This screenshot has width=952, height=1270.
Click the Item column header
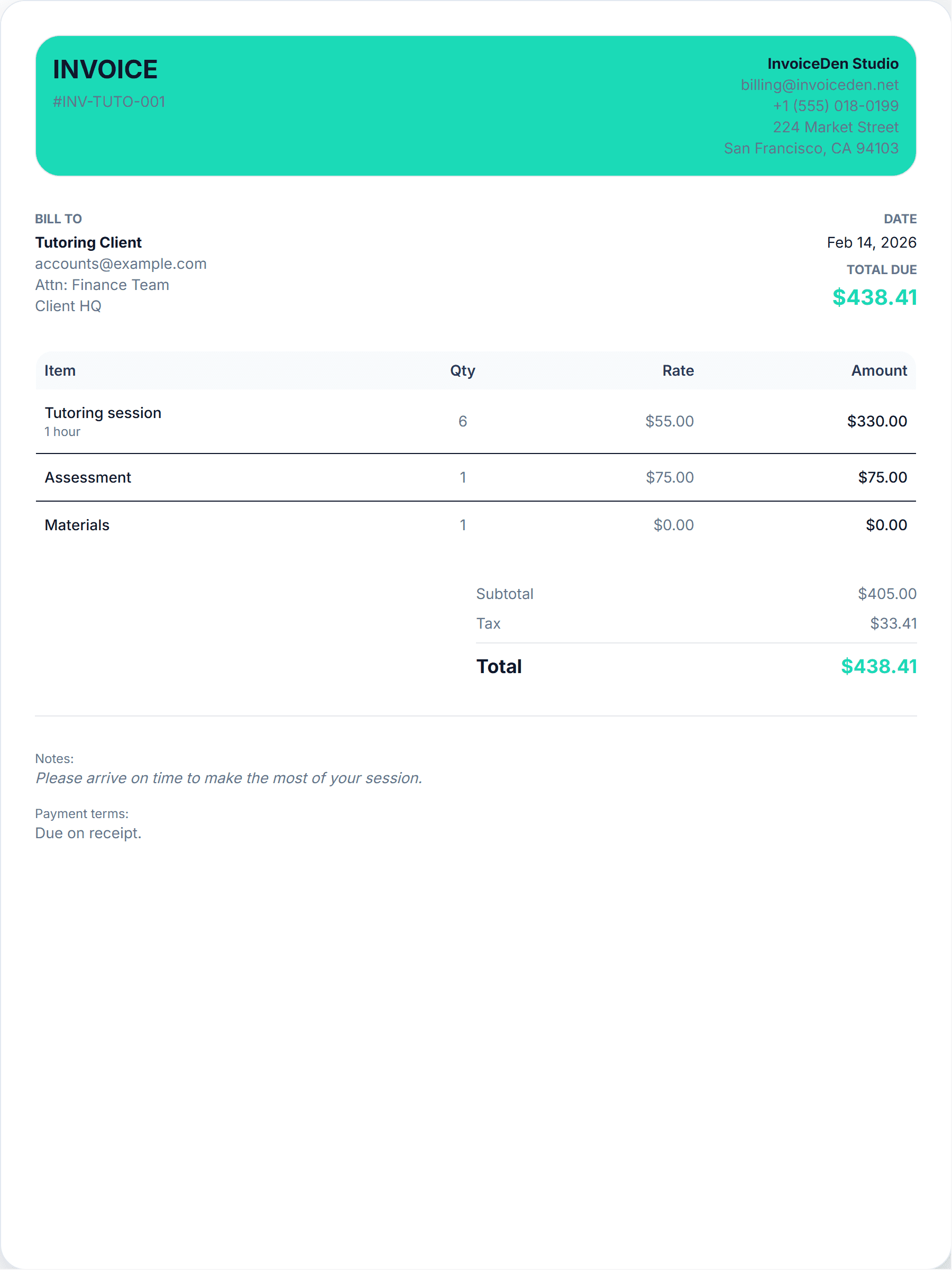click(x=60, y=371)
